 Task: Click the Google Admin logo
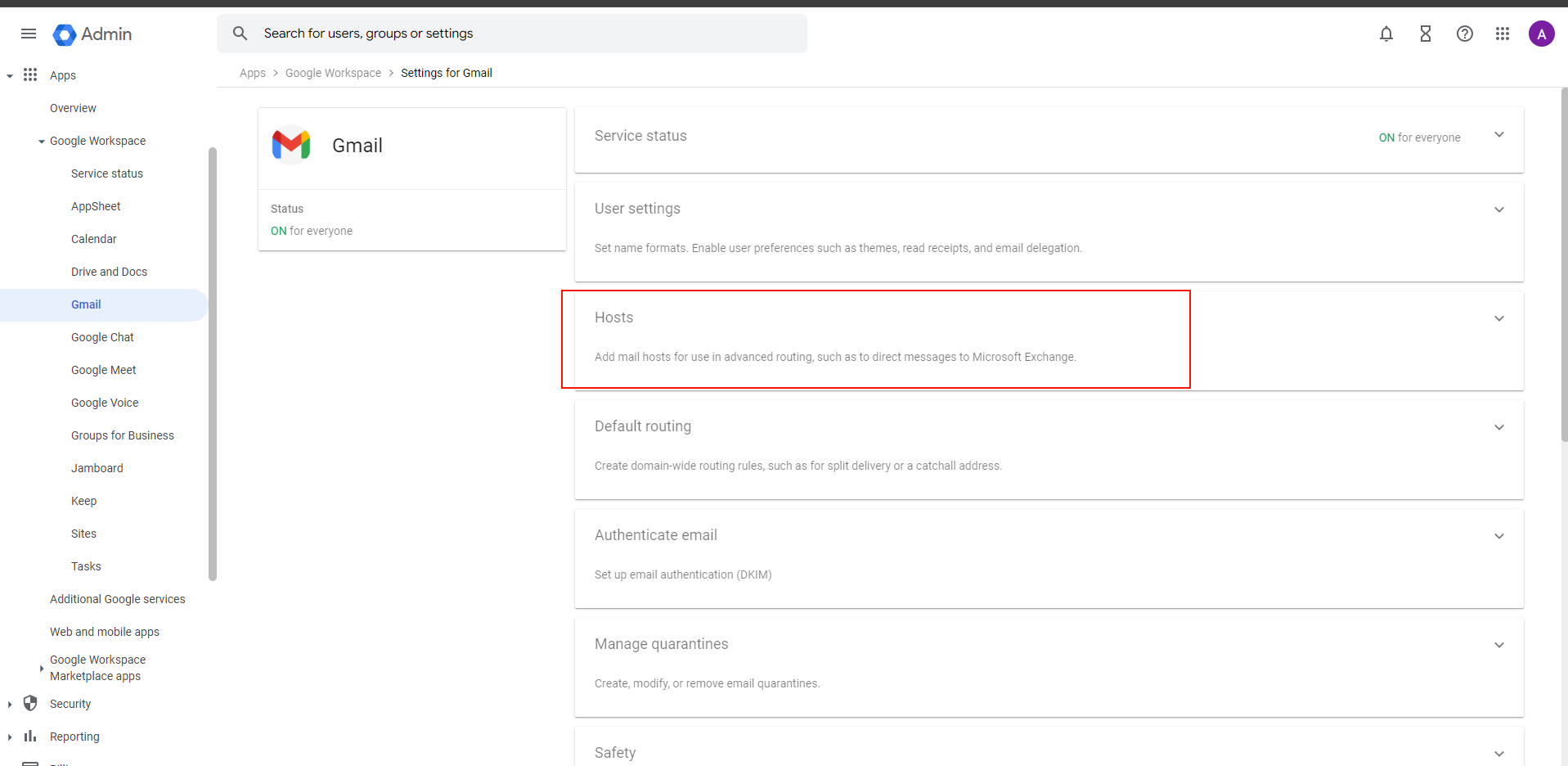tap(92, 34)
